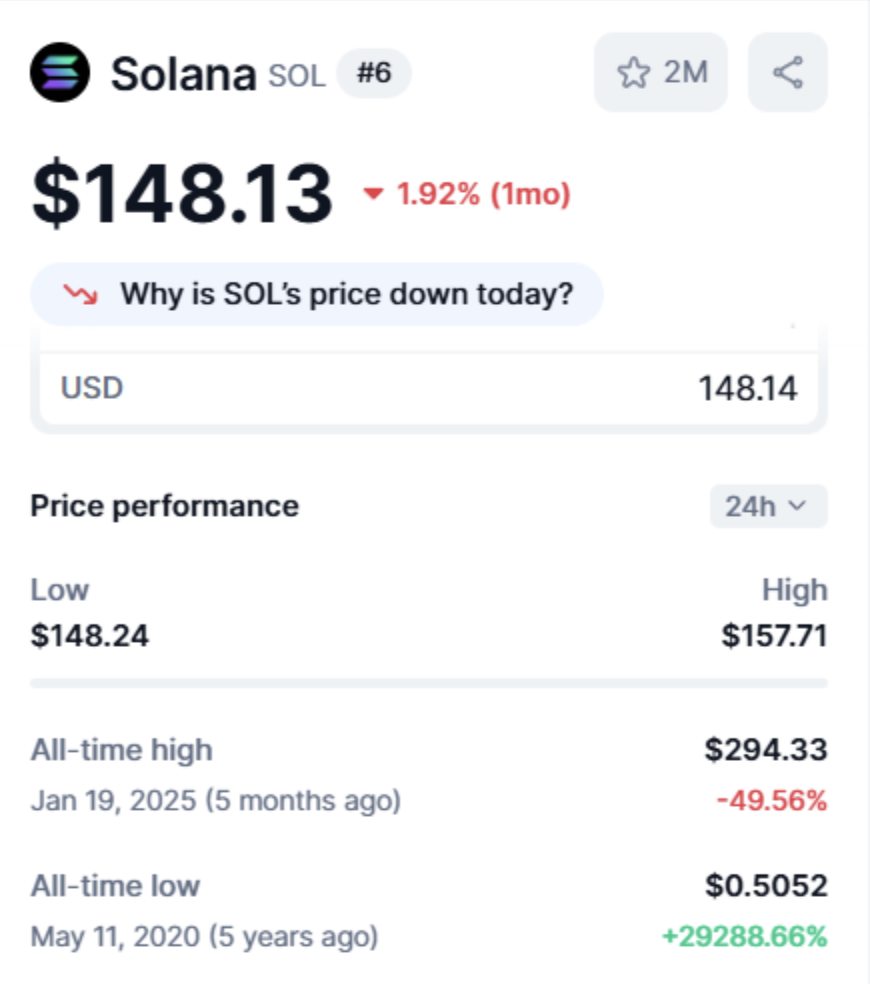Click the $148.13 main price

[x=182, y=193]
